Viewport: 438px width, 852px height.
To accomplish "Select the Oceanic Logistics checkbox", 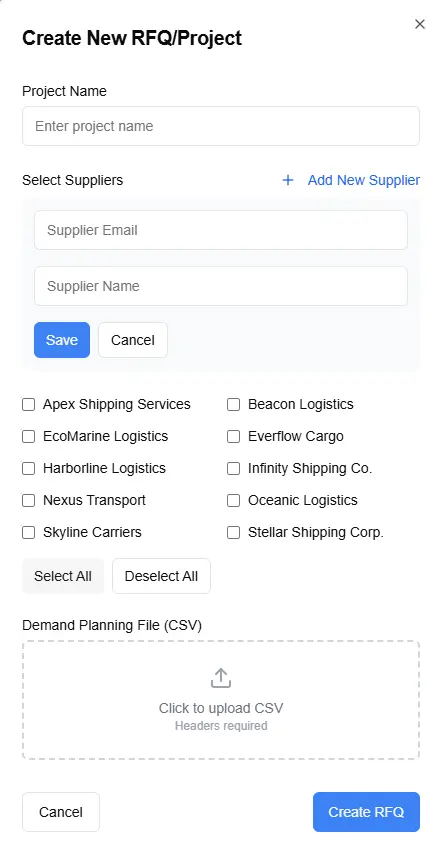I will (x=233, y=500).
